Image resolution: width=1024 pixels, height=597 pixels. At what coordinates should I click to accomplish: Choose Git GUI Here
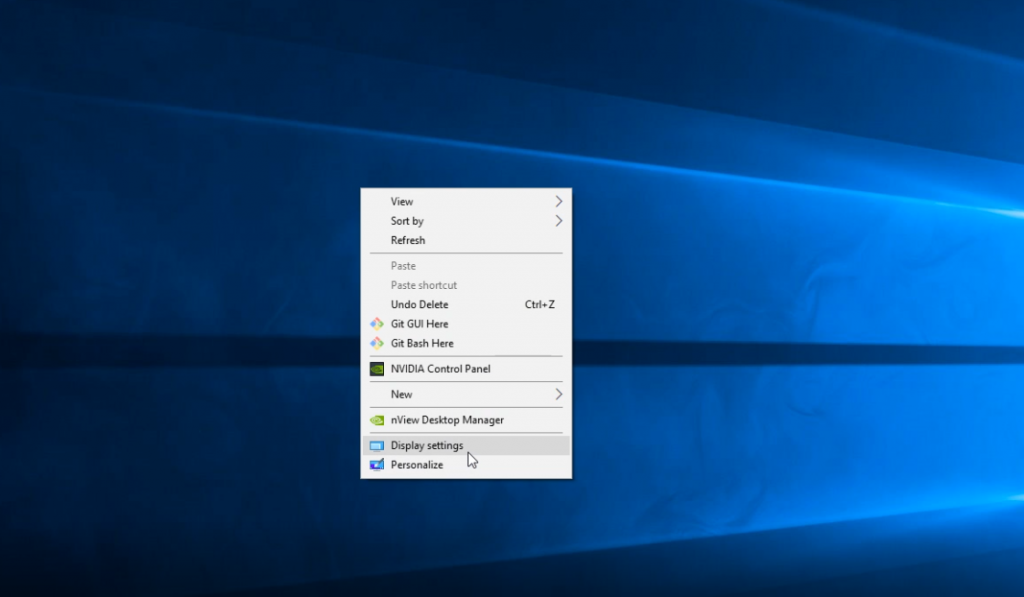click(x=466, y=324)
